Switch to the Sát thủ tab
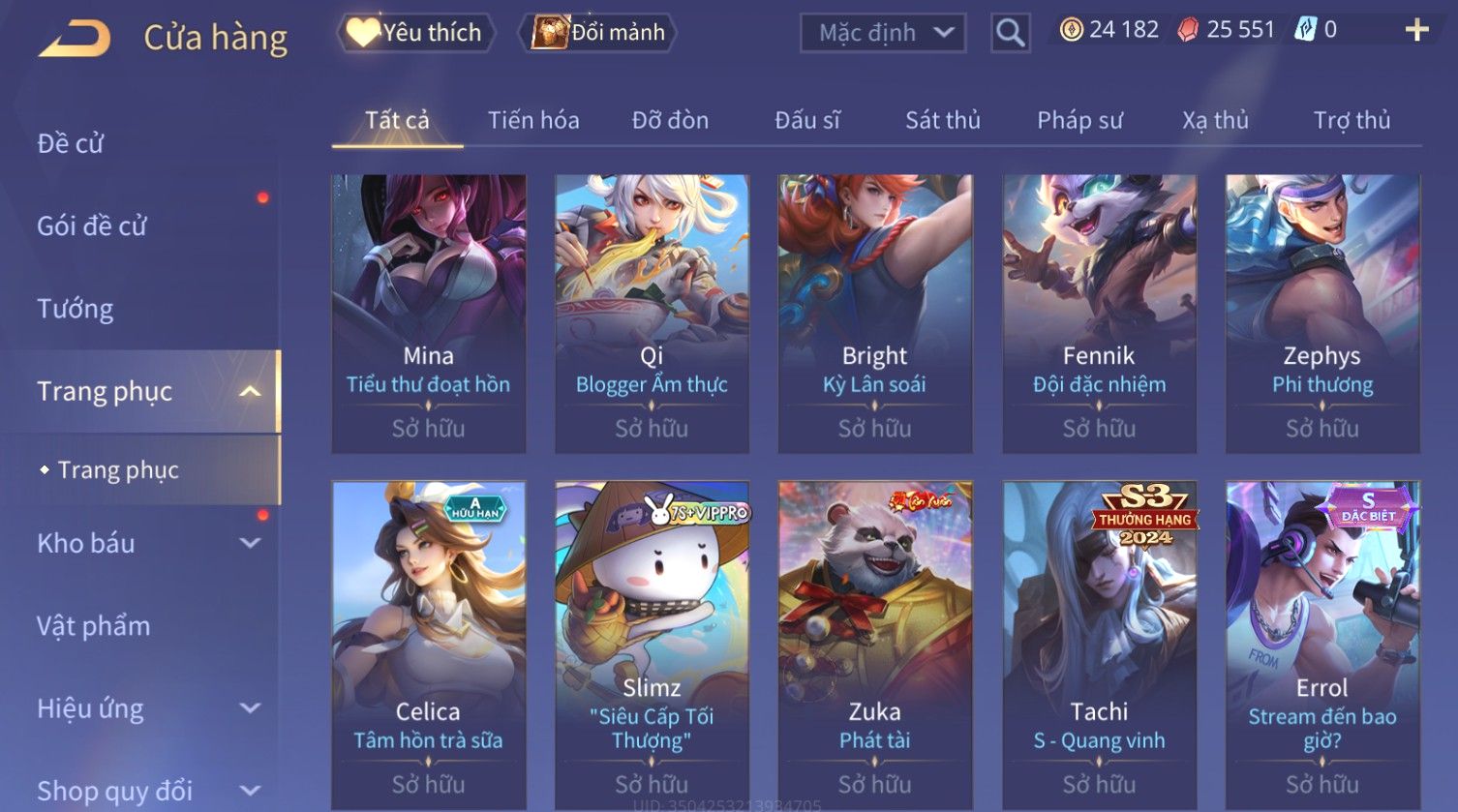 pos(943,120)
